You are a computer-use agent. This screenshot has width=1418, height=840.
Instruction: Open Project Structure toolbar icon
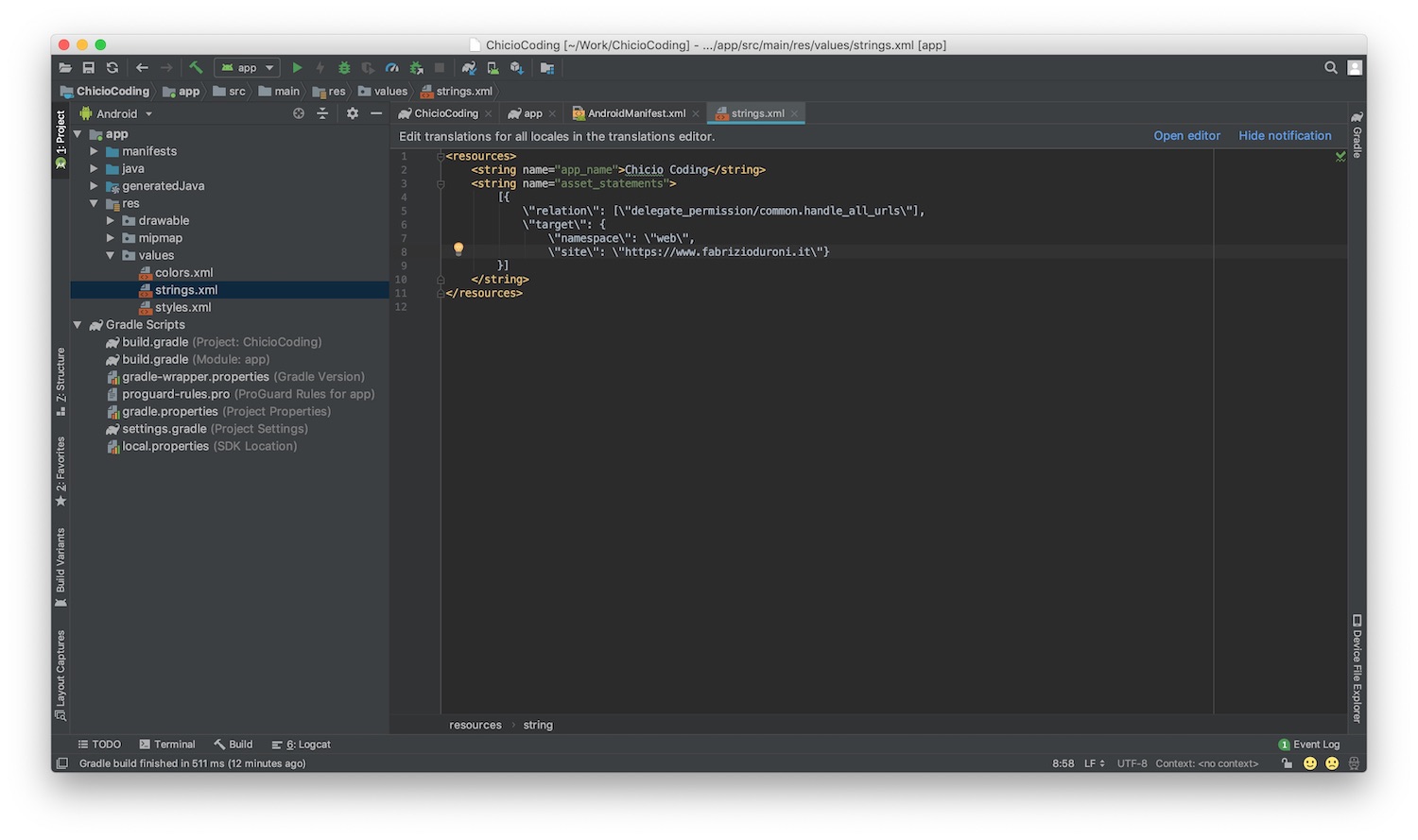(547, 68)
